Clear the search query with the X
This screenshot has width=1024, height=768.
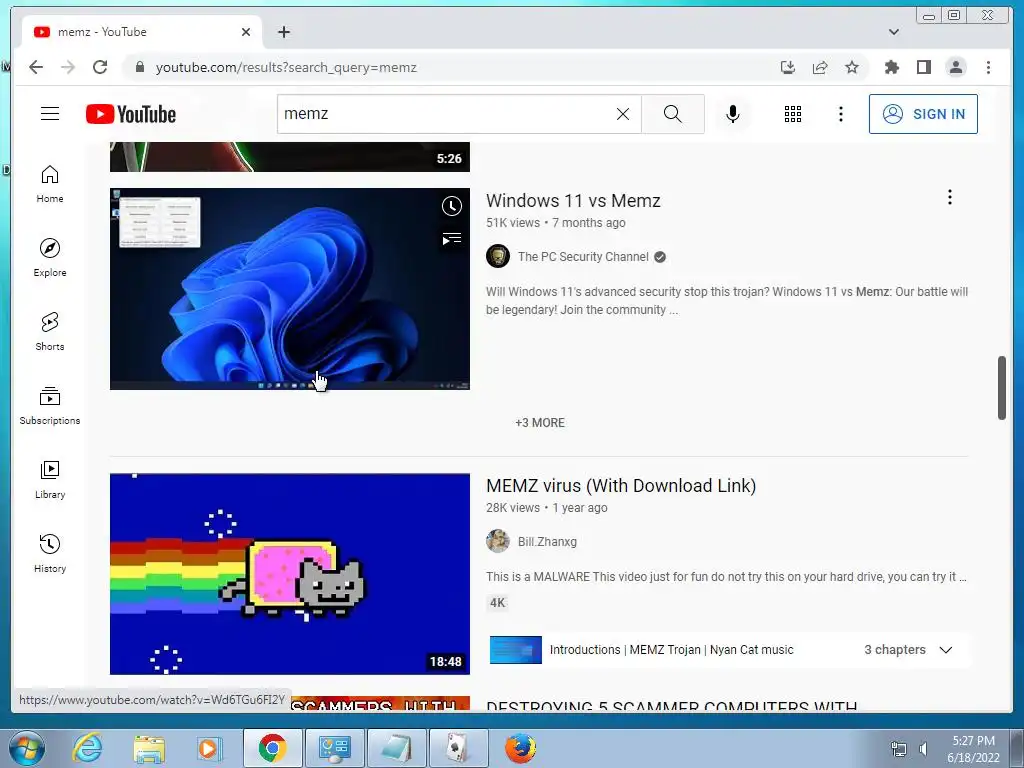[623, 114]
